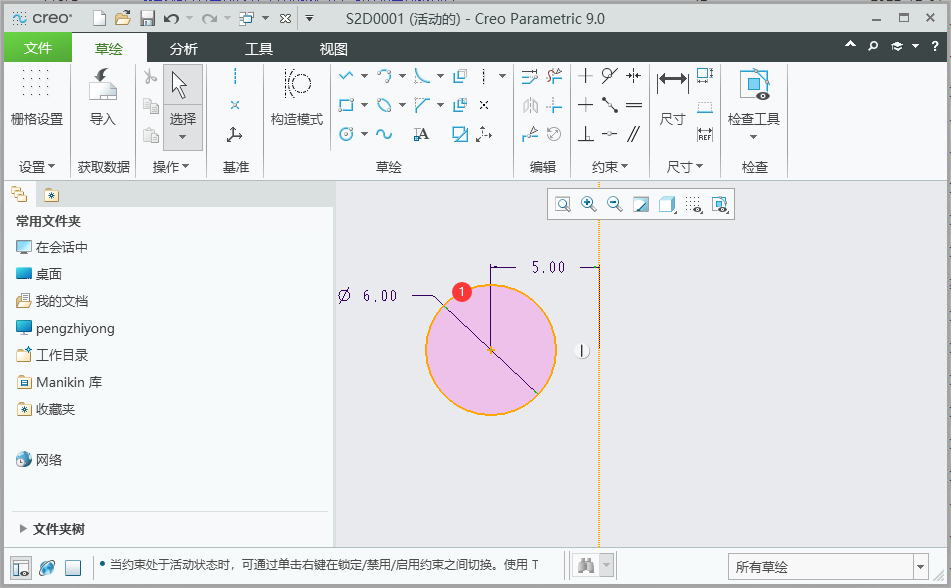Zoom out using graphics toolbar magnifier
Image resolution: width=951 pixels, height=588 pixels.
tap(614, 204)
